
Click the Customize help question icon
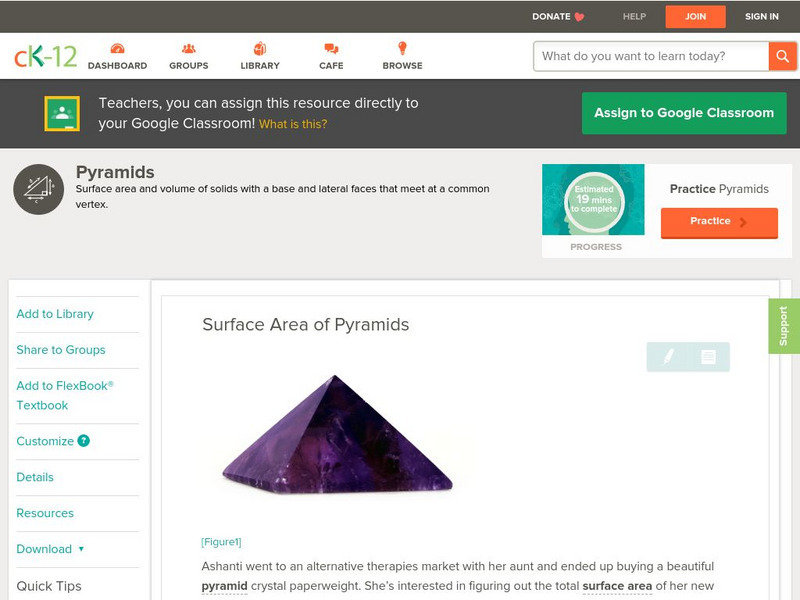click(84, 441)
